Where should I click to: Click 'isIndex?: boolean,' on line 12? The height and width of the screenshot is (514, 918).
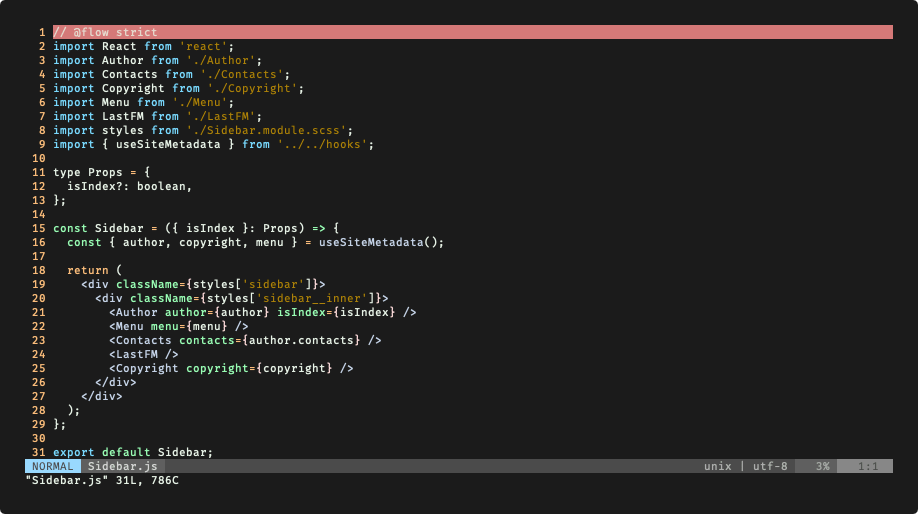(x=129, y=186)
